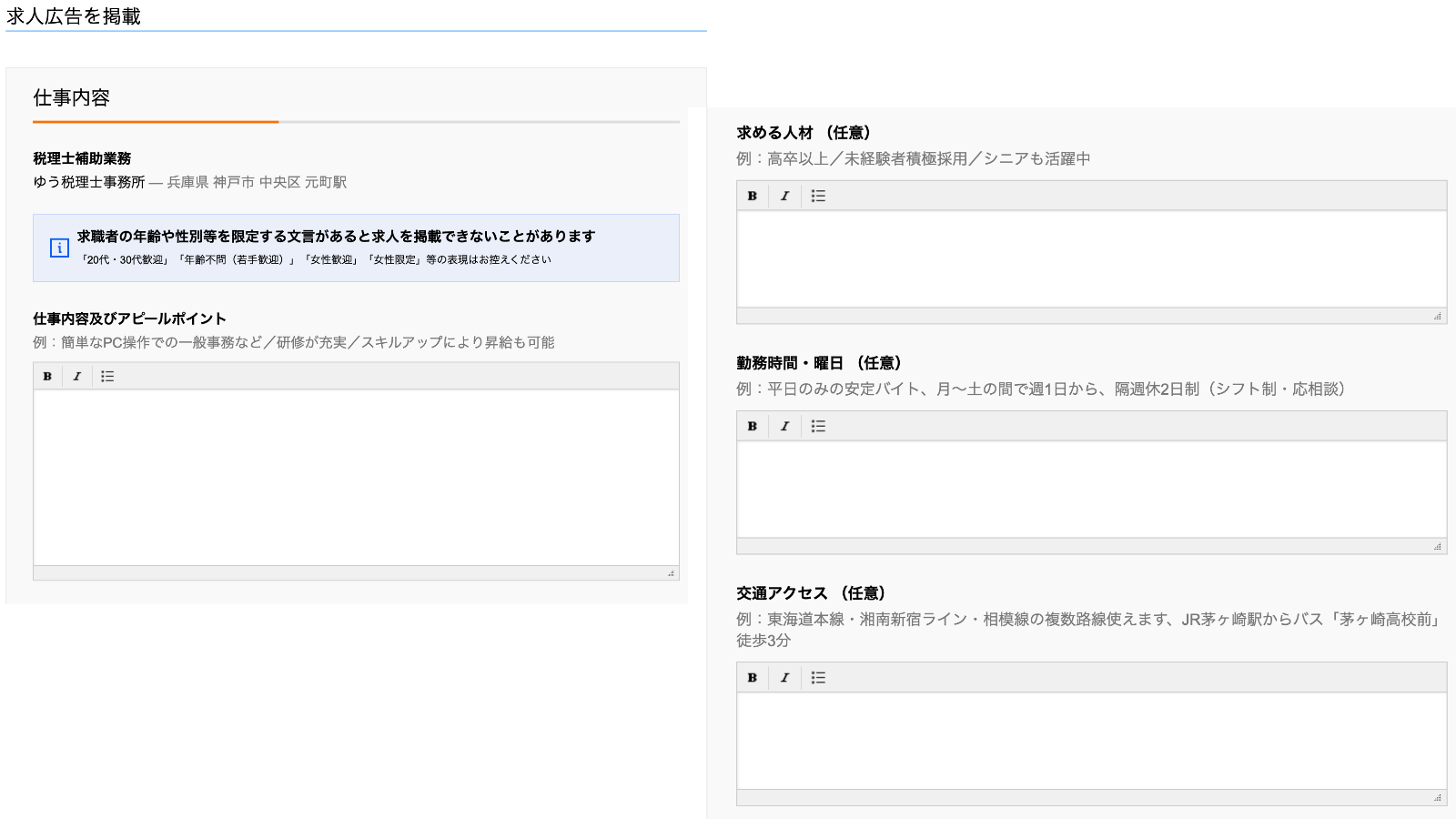Click resize grip of 求める人材 editor

(1438, 316)
